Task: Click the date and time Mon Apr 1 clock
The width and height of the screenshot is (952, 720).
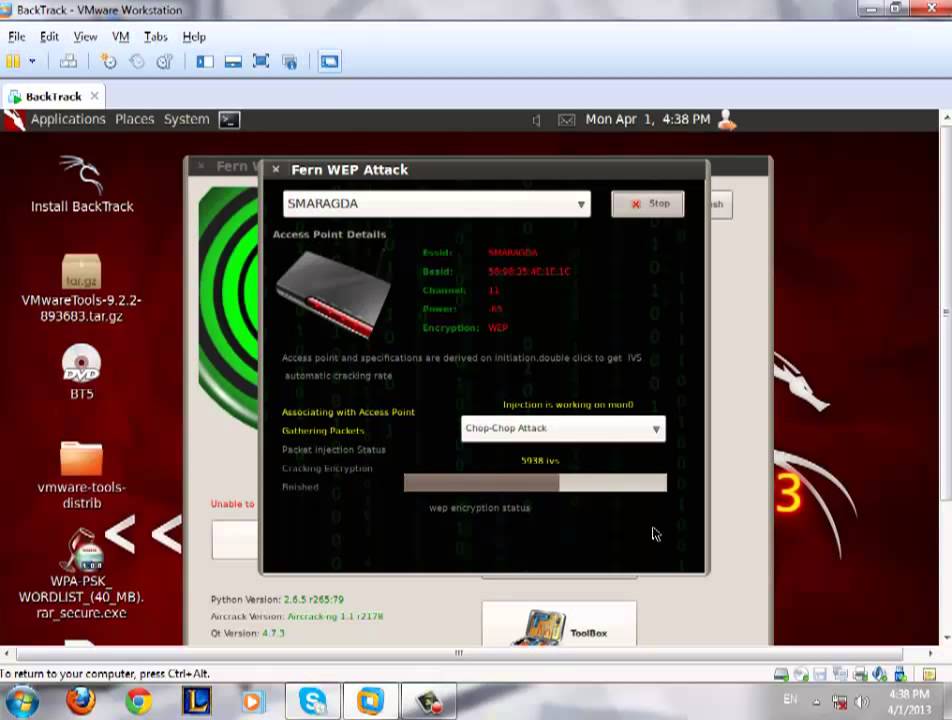Action: tap(648, 120)
